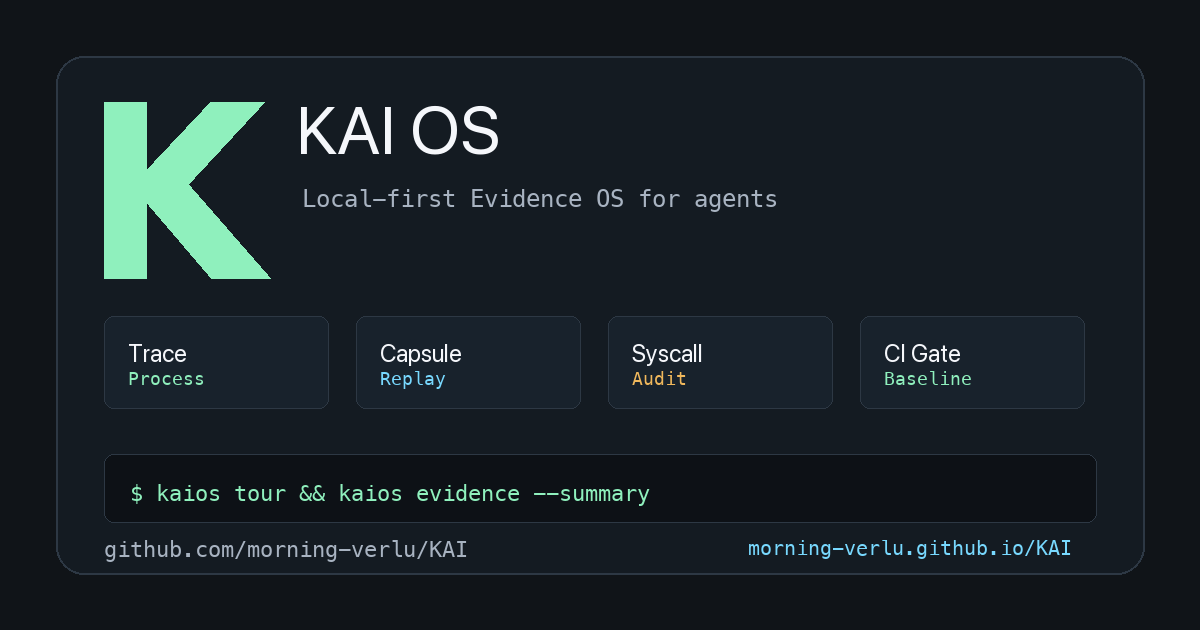Image resolution: width=1200 pixels, height=630 pixels.
Task: Open the Capsule feature card
Action: coord(468,363)
